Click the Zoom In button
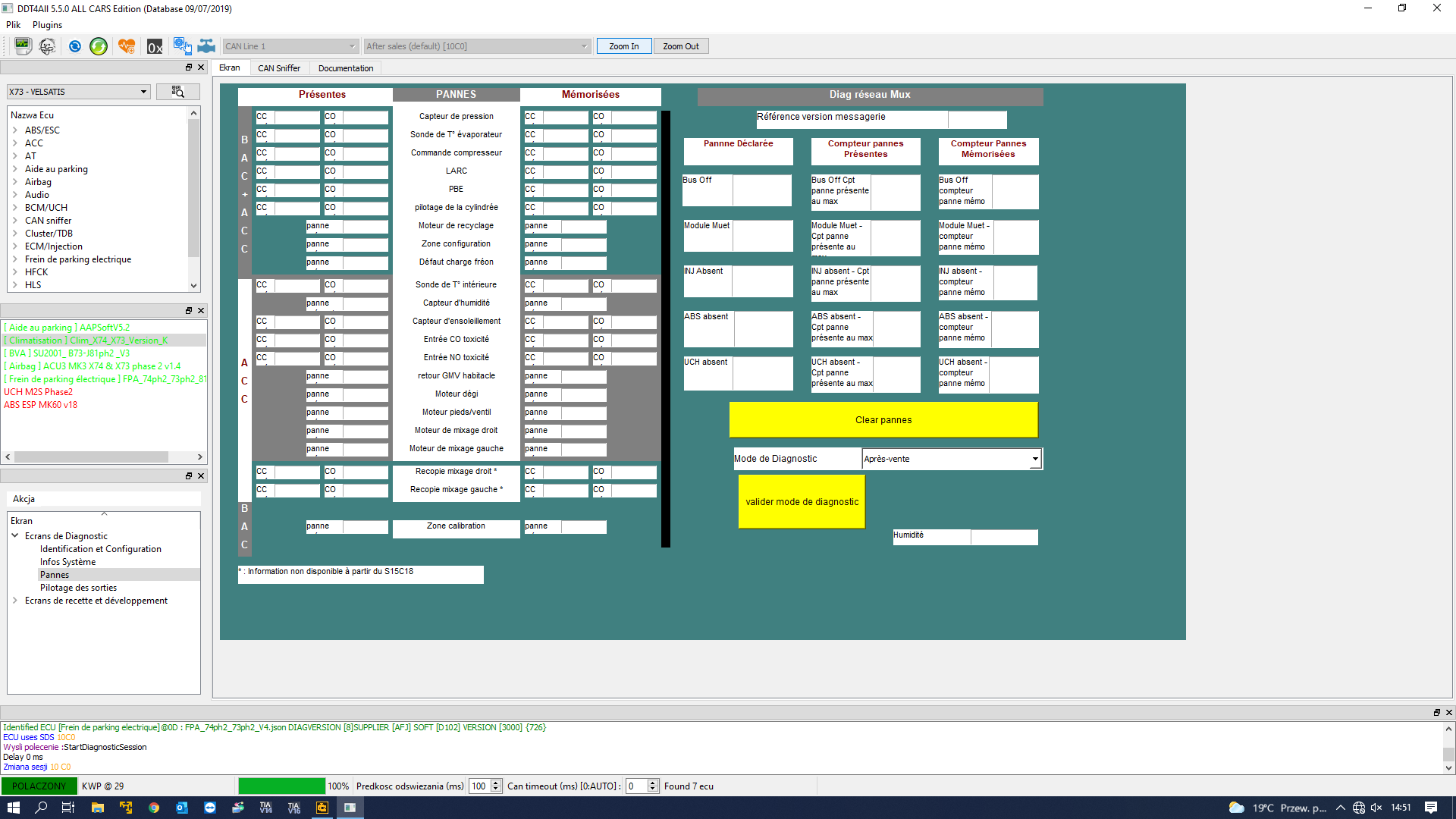1456x819 pixels. [x=624, y=46]
